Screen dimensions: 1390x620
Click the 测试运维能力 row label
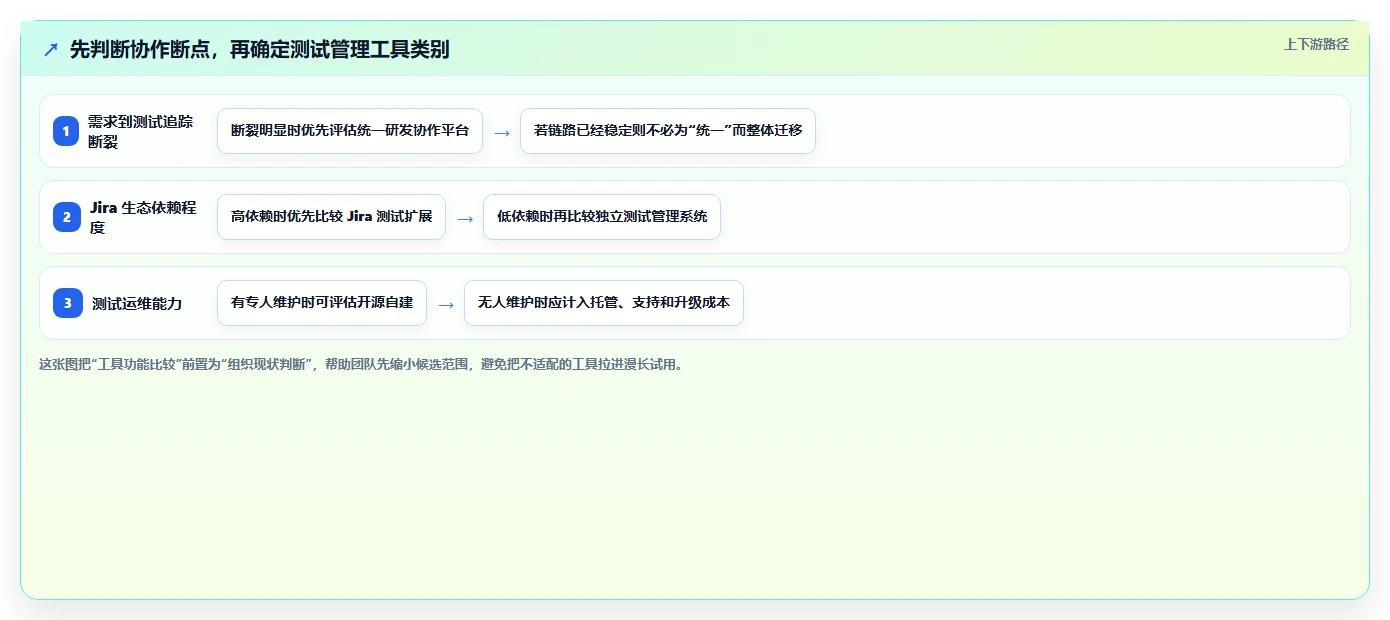tap(137, 303)
